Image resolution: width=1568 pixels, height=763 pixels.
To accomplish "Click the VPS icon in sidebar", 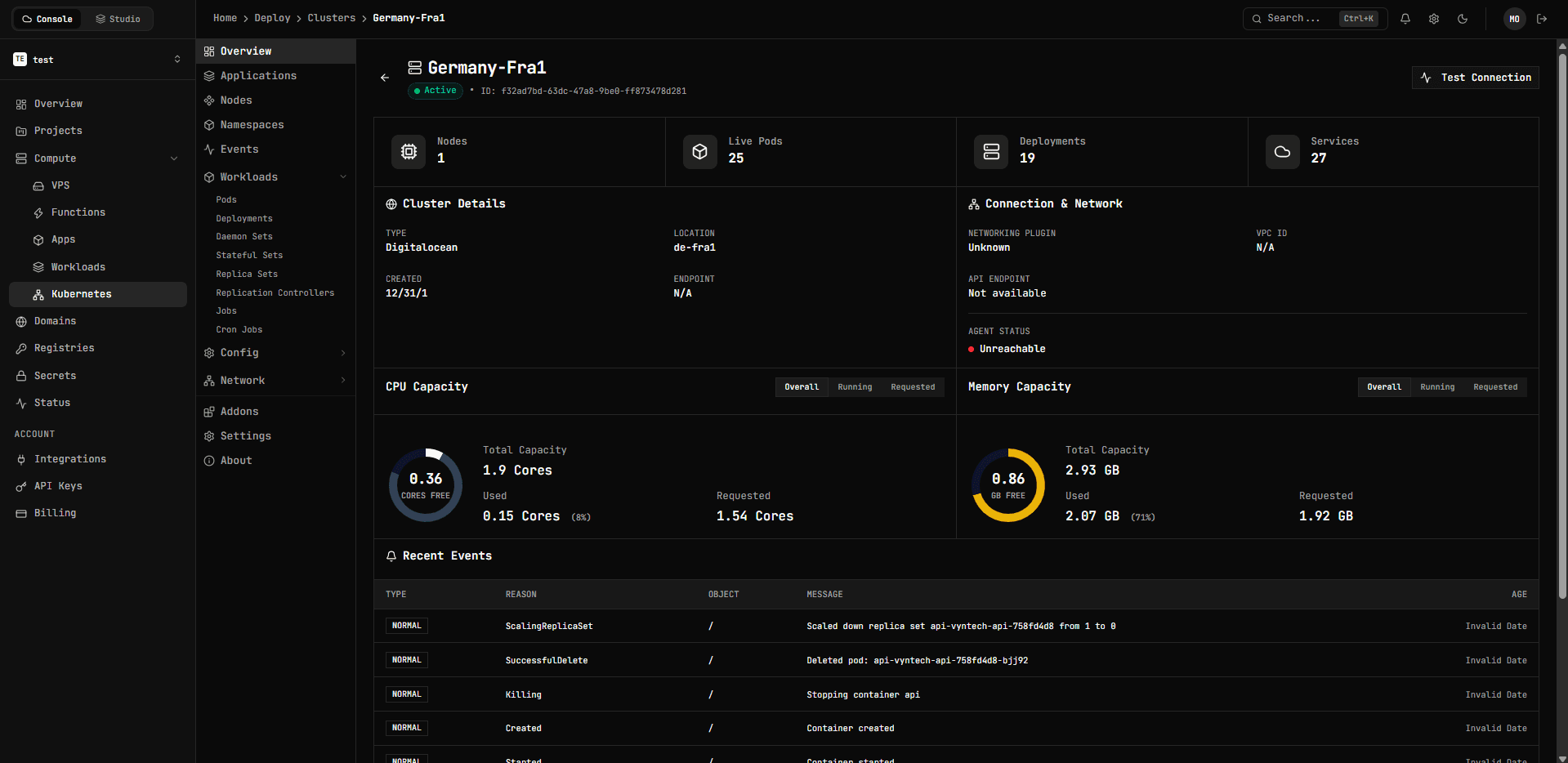I will pyautogui.click(x=38, y=185).
